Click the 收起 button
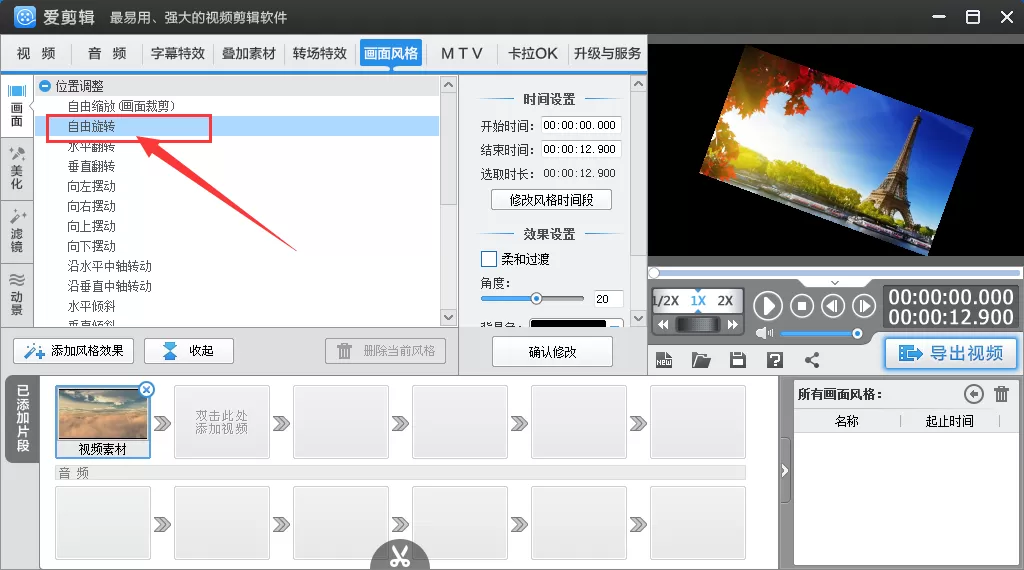 189,351
